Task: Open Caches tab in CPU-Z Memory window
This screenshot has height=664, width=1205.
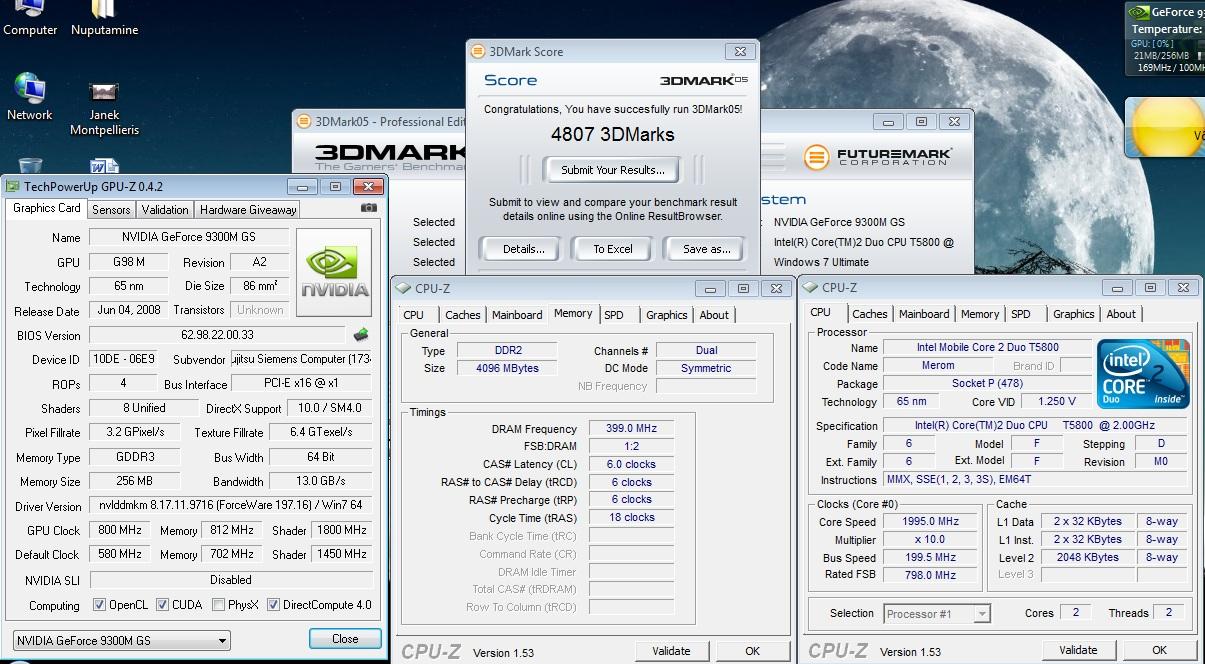Action: pyautogui.click(x=463, y=315)
